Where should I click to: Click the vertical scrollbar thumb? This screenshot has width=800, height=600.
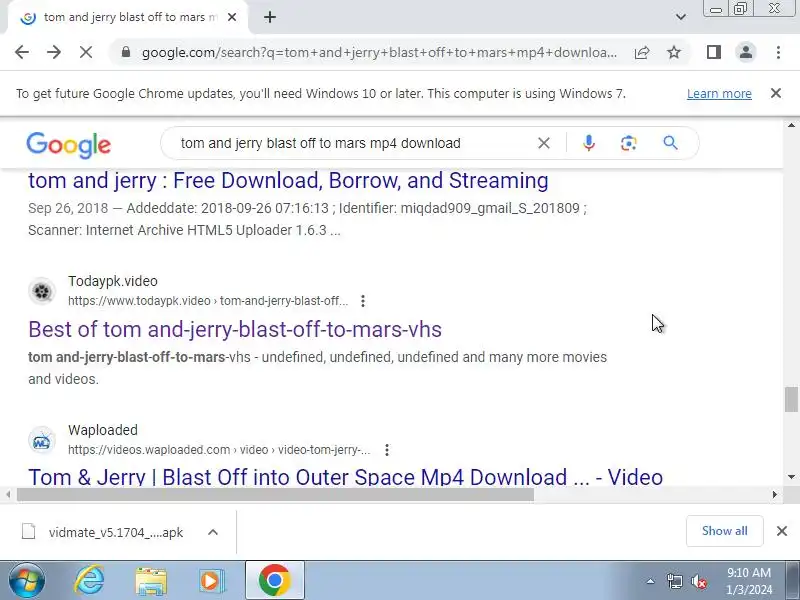point(791,399)
